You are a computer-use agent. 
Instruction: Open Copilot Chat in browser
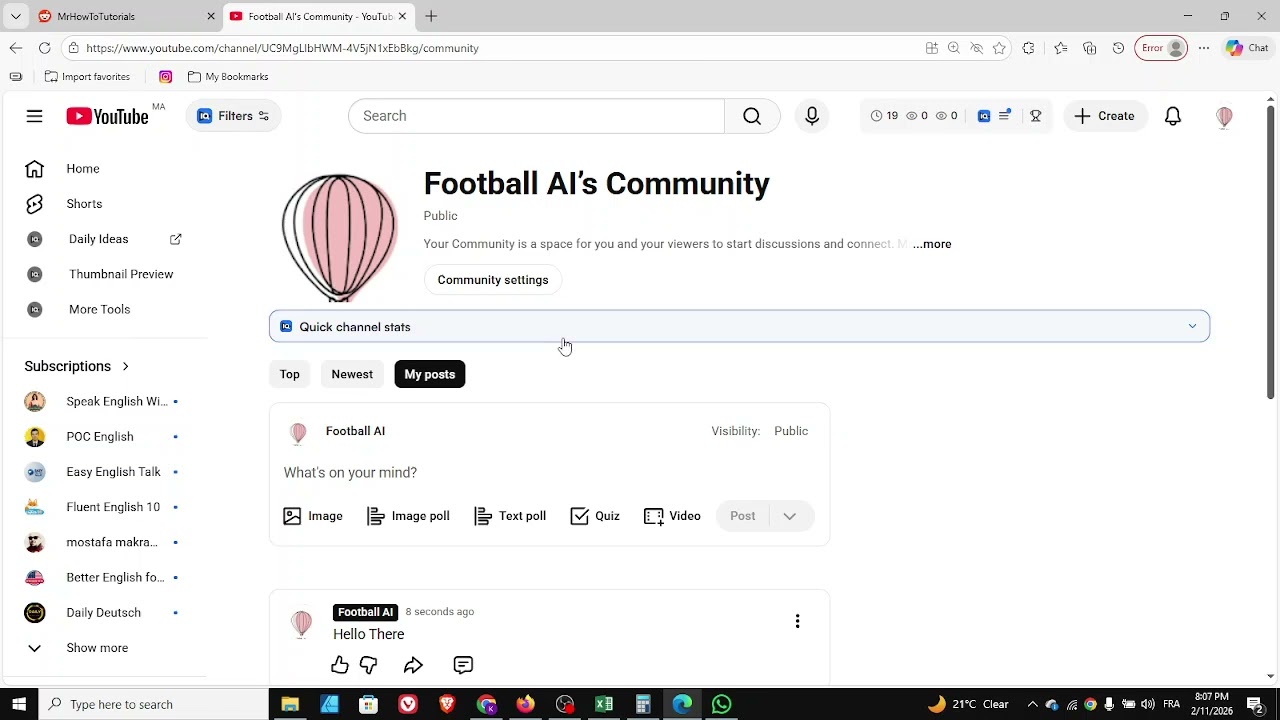pyautogui.click(x=1247, y=48)
